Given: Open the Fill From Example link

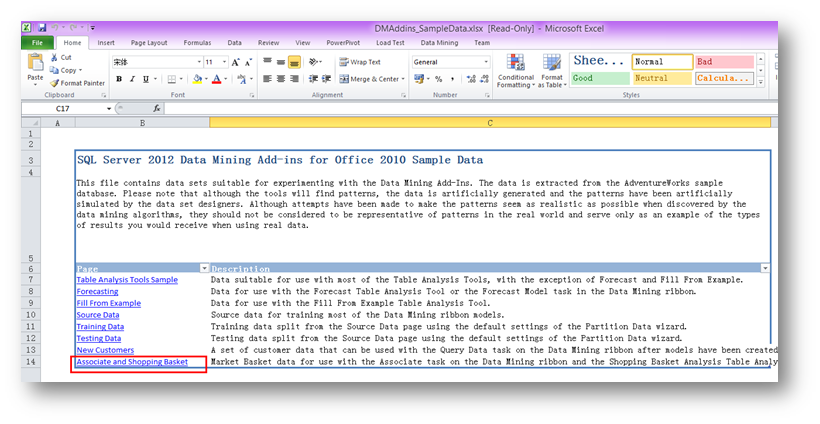Looking at the screenshot, I should (x=109, y=303).
